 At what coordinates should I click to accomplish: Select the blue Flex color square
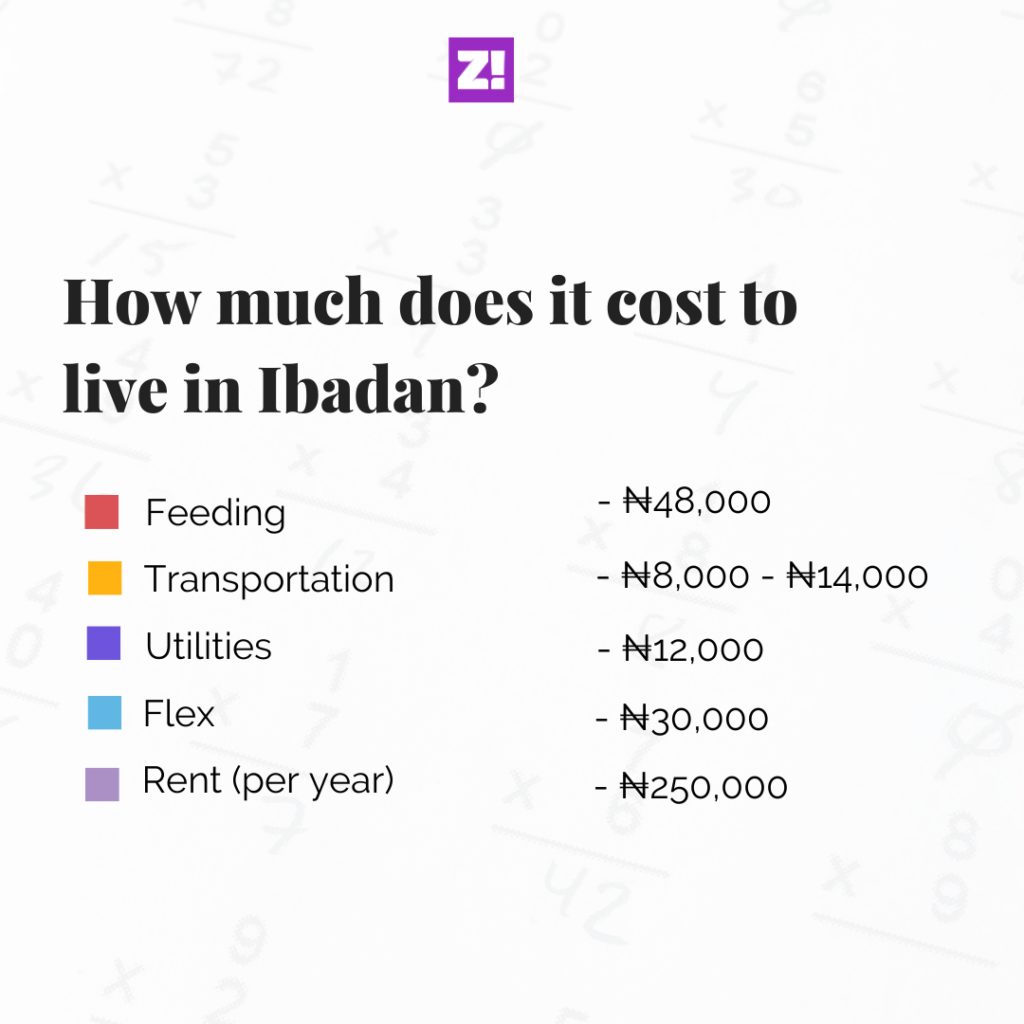pyautogui.click(x=104, y=713)
